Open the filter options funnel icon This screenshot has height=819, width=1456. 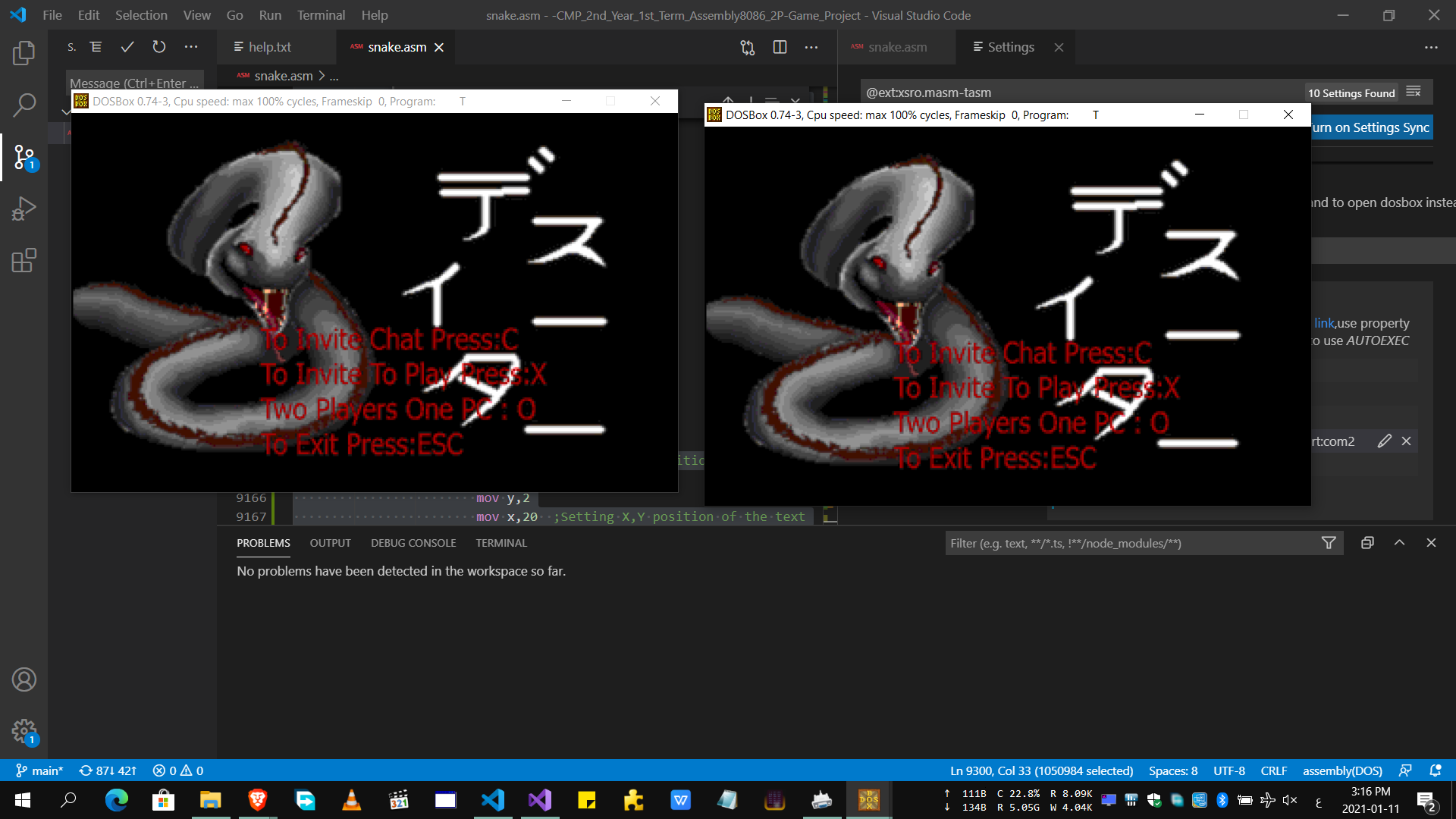[1329, 543]
